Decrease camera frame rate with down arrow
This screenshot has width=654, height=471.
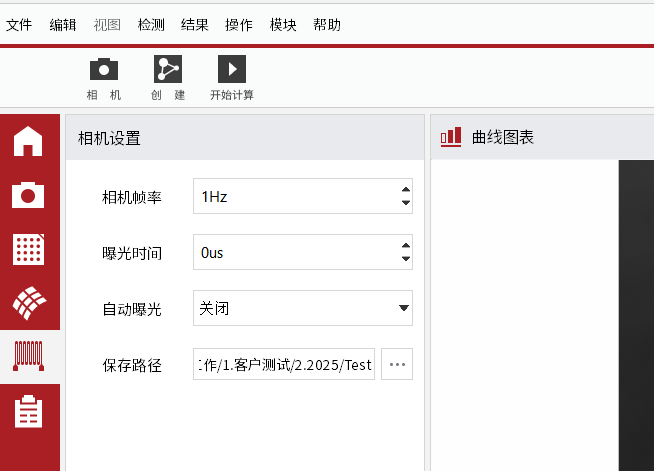pyautogui.click(x=405, y=203)
